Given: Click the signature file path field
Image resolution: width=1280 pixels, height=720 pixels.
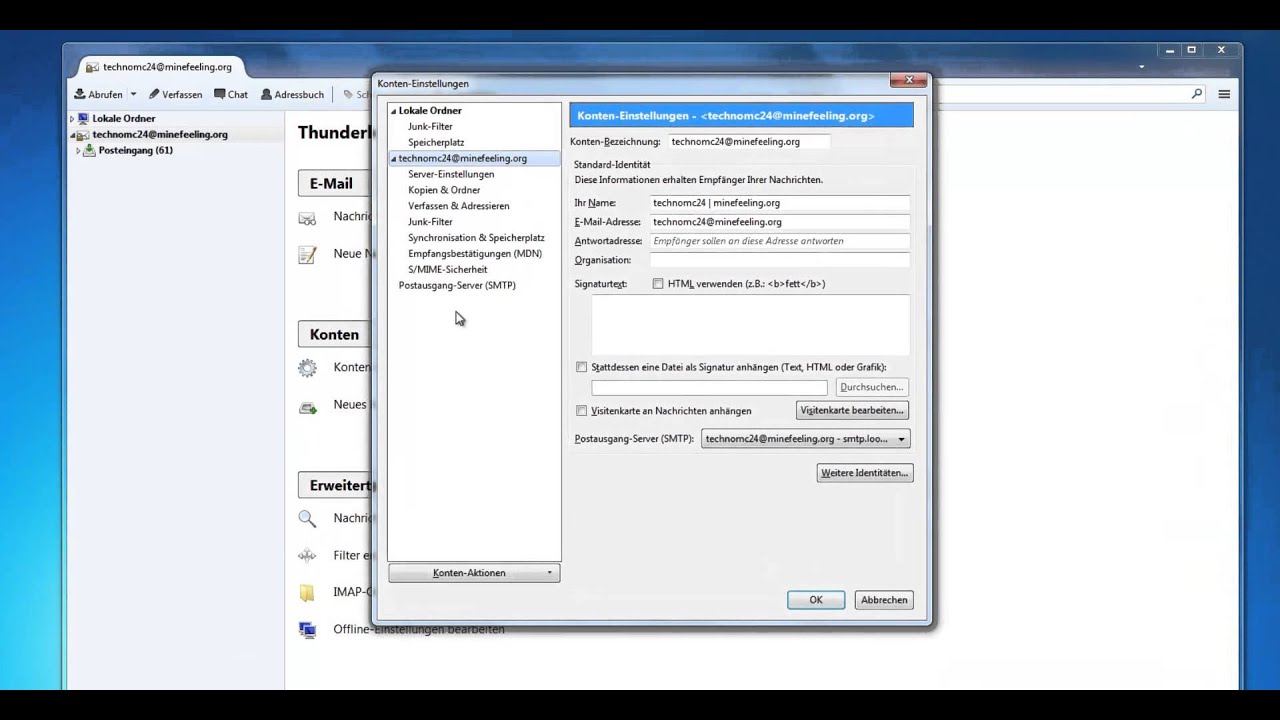Looking at the screenshot, I should tap(709, 387).
